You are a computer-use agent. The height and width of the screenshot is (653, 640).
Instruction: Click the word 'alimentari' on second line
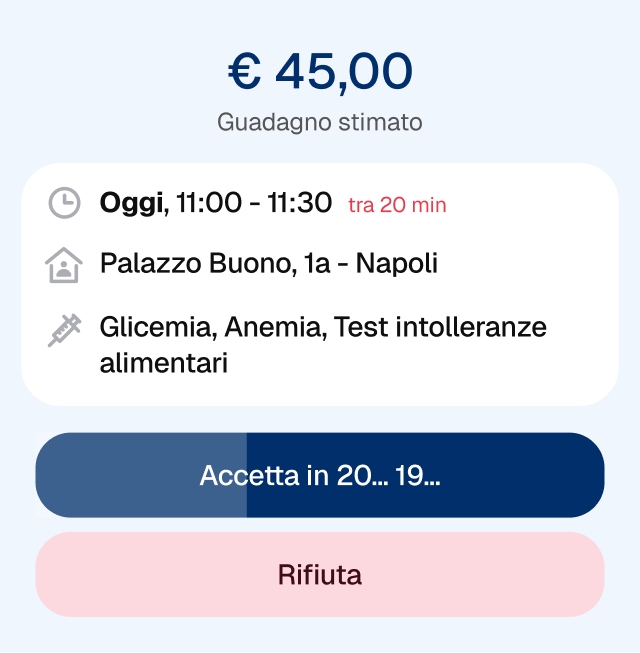164,362
